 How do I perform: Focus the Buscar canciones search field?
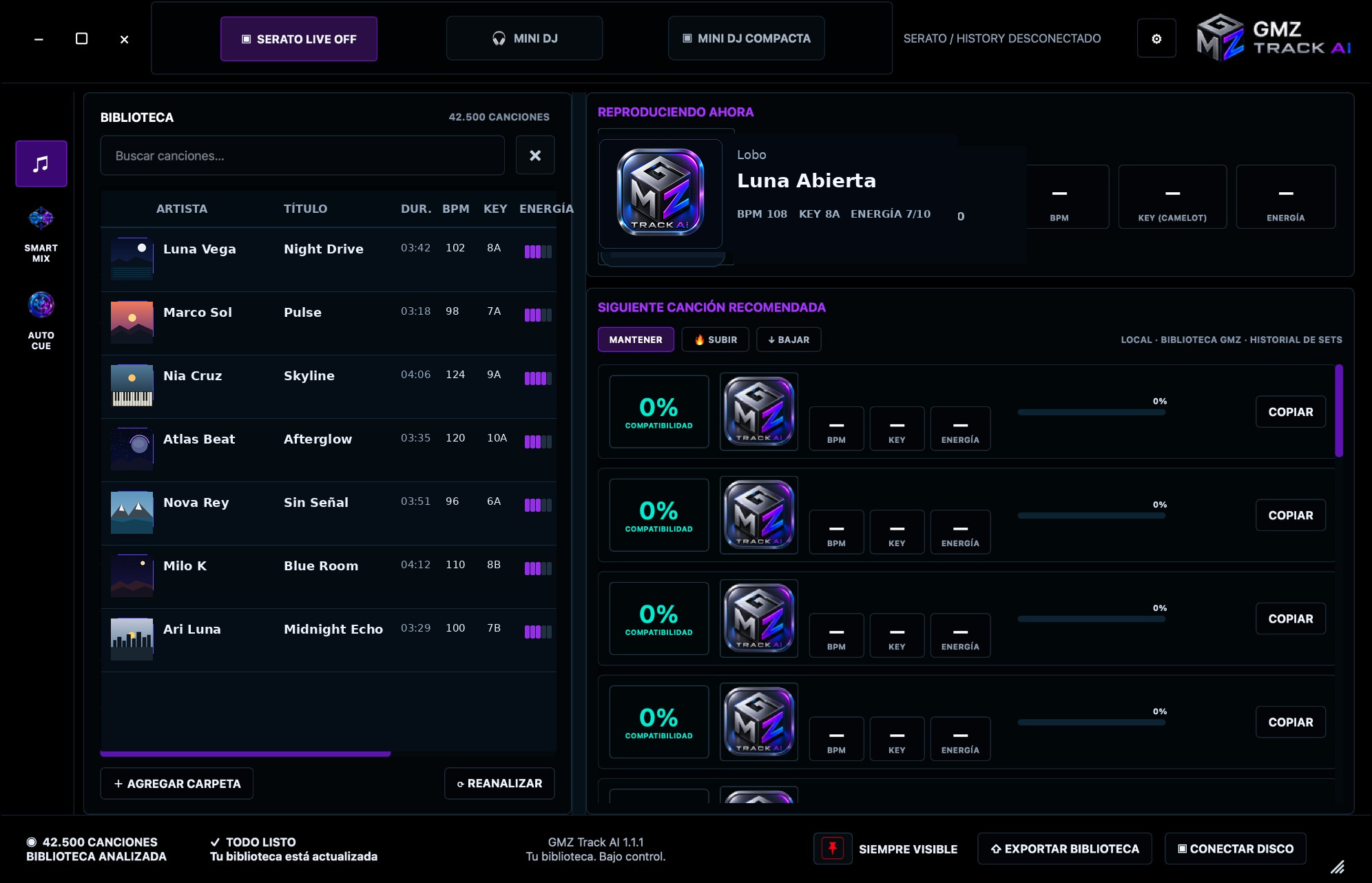click(x=302, y=156)
